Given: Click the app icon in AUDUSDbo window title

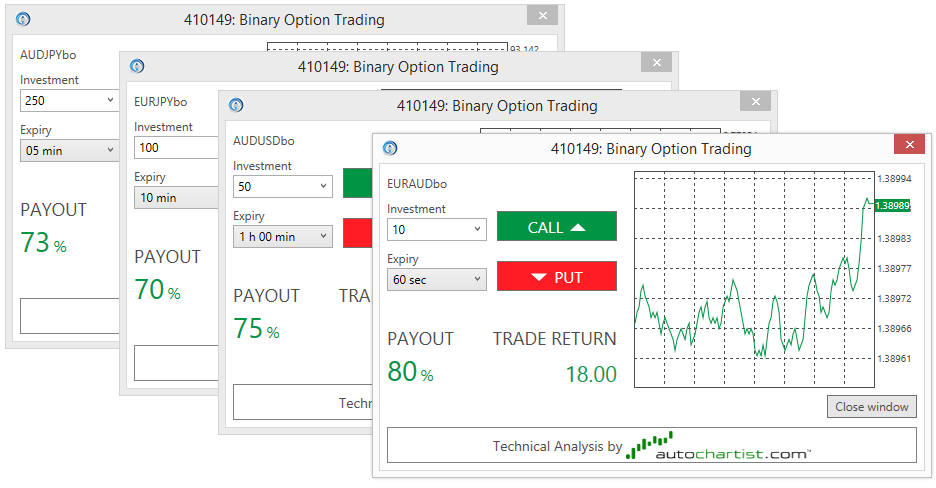Looking at the screenshot, I should tap(236, 105).
